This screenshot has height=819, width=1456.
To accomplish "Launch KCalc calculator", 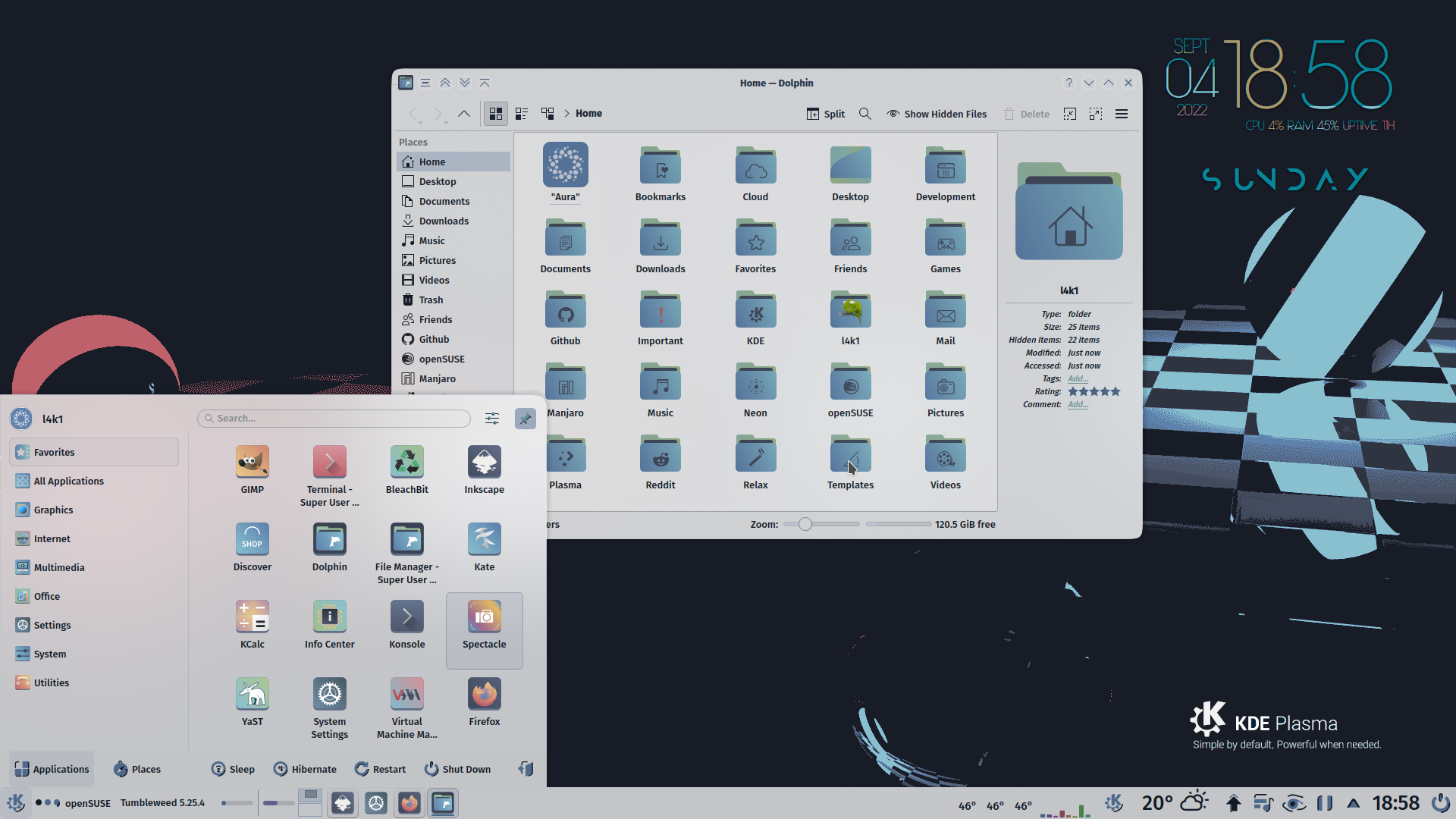I will pyautogui.click(x=253, y=625).
